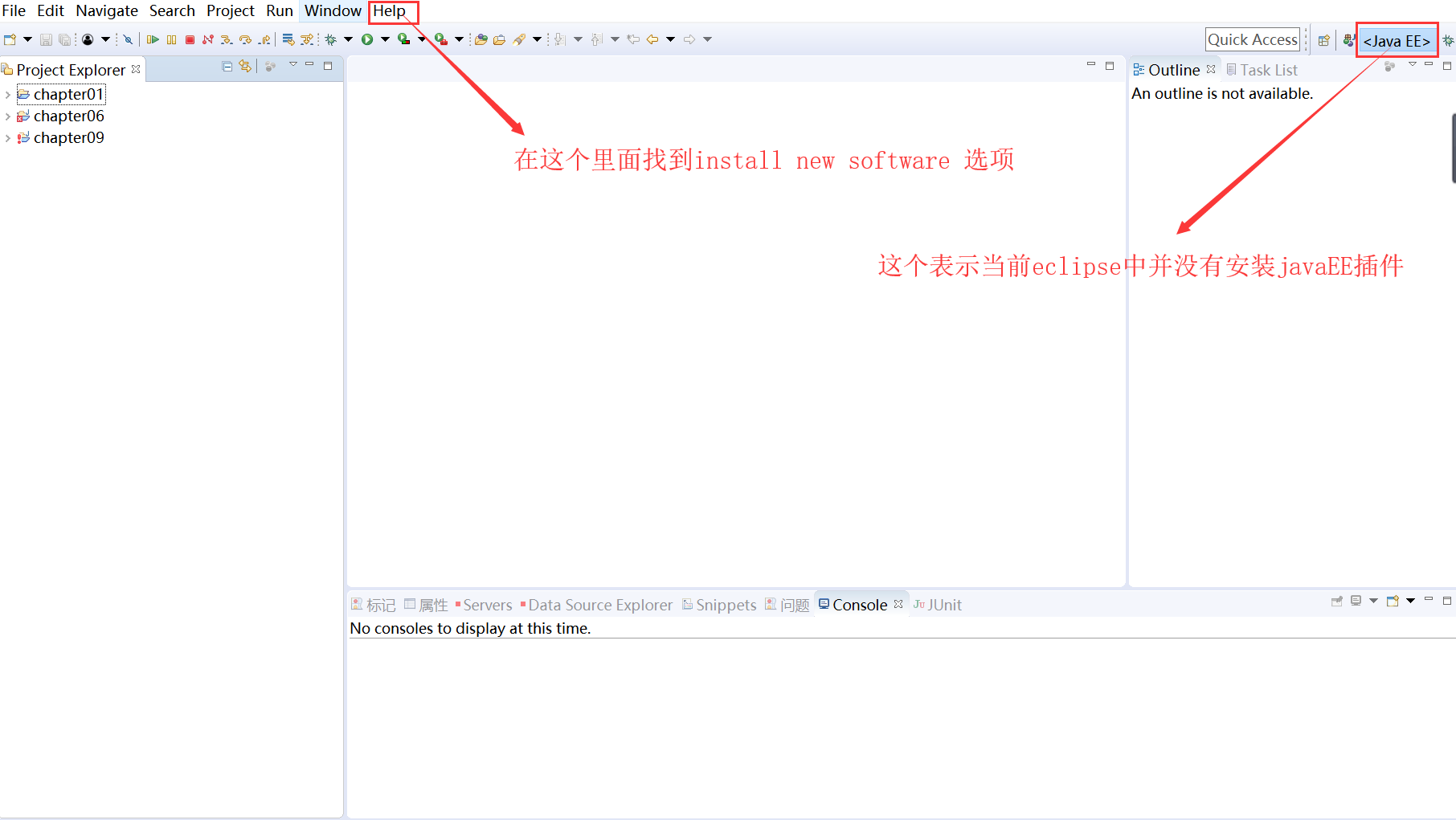This screenshot has width=1456, height=820.
Task: Click the Resume debug icon
Action: click(153, 39)
